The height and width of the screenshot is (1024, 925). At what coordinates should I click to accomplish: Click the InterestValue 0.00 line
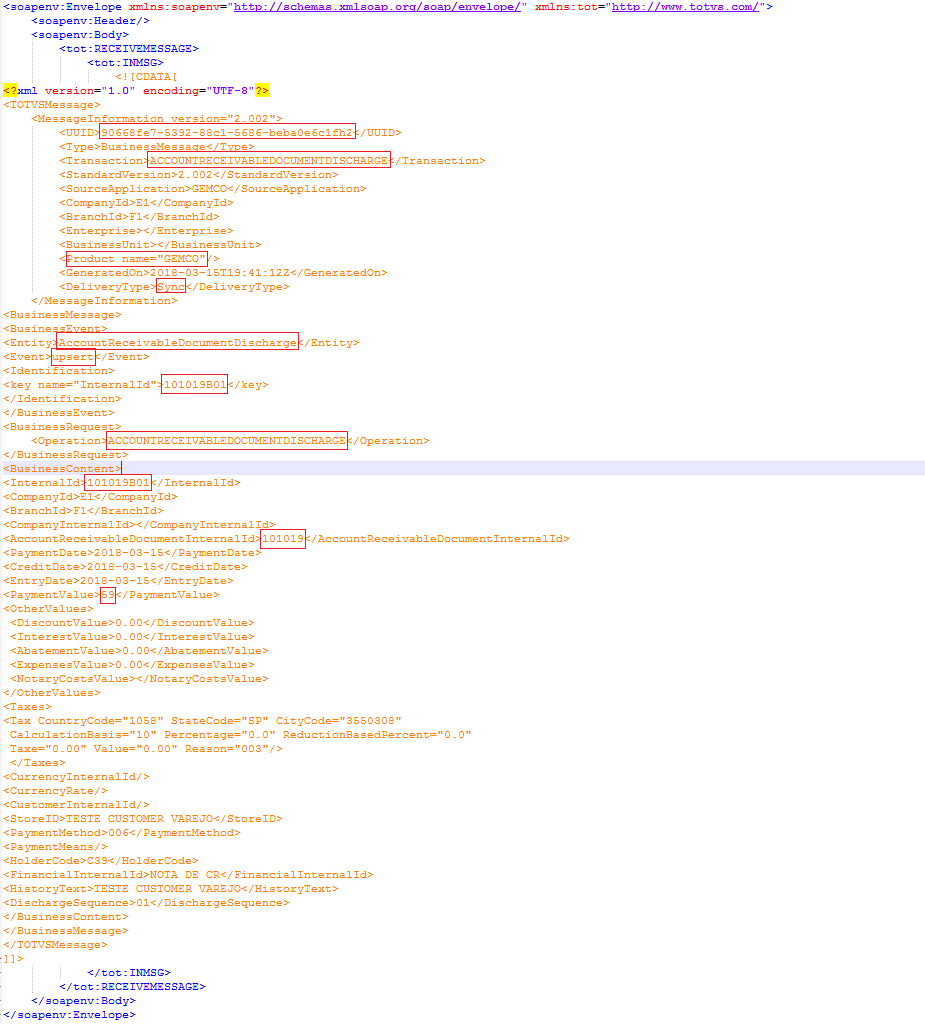133,637
